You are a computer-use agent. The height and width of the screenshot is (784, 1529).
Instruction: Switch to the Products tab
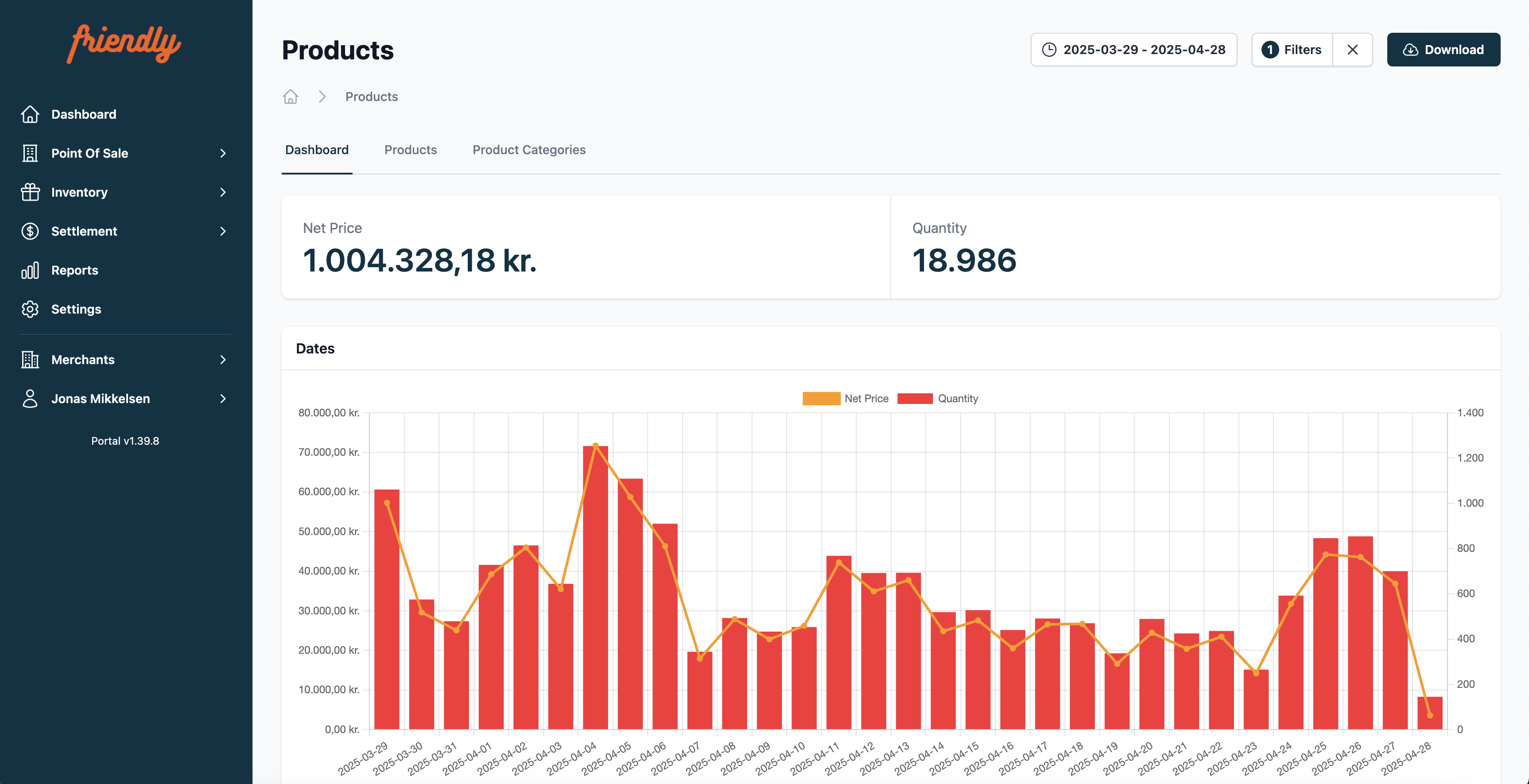(410, 150)
